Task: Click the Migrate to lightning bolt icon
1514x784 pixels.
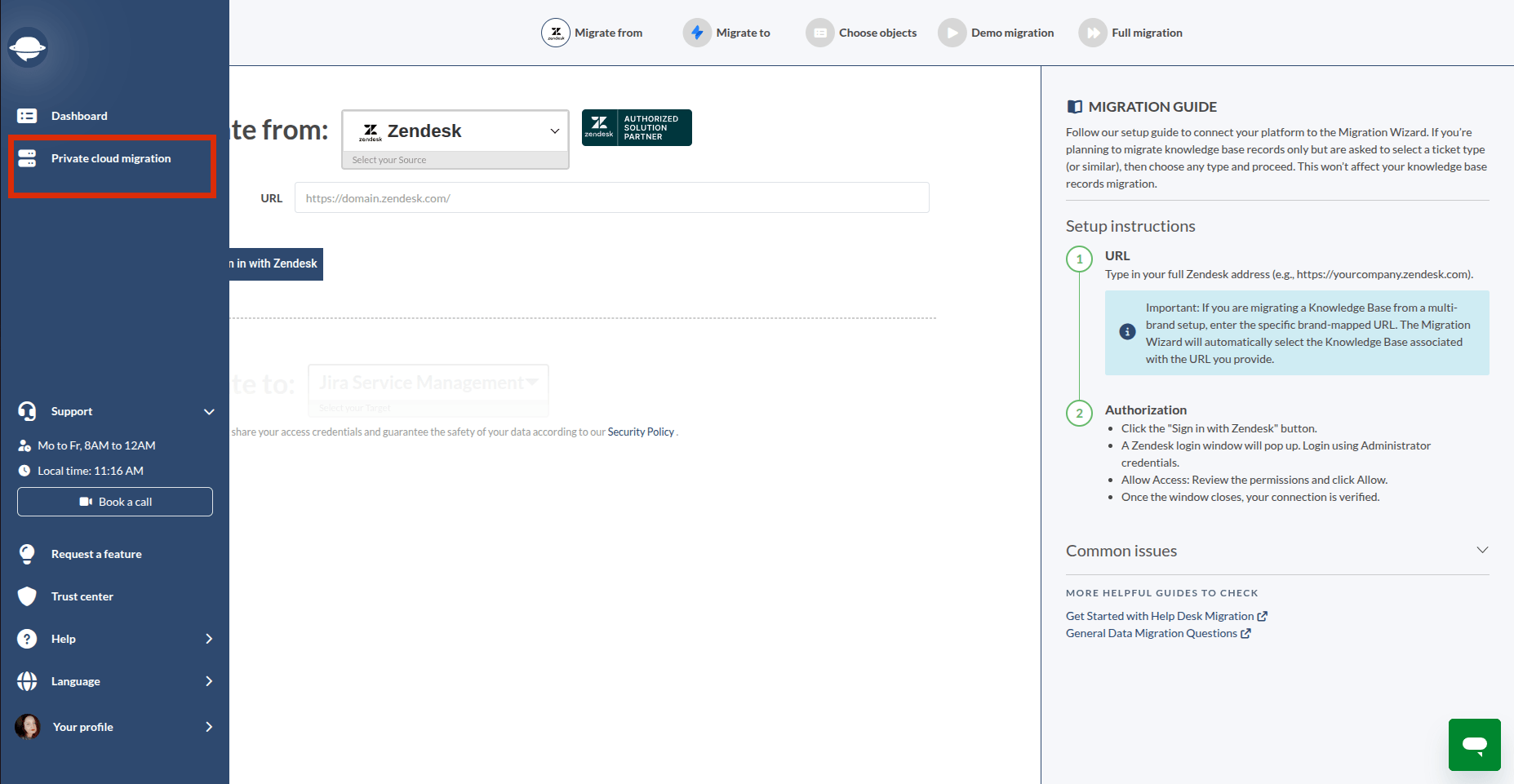Action: [697, 33]
